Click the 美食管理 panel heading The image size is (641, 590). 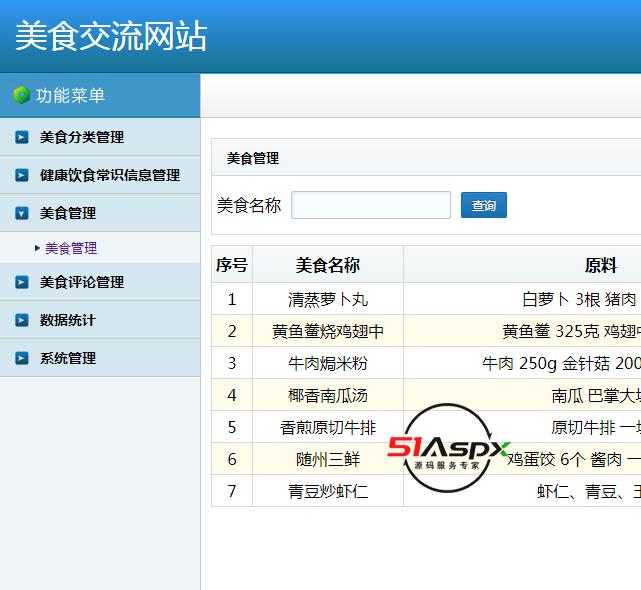pyautogui.click(x=253, y=158)
